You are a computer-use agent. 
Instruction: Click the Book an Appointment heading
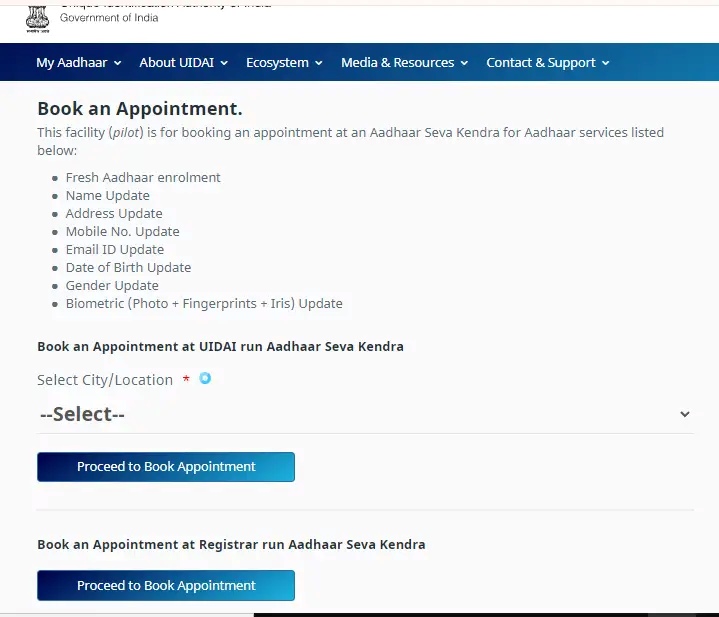(140, 109)
